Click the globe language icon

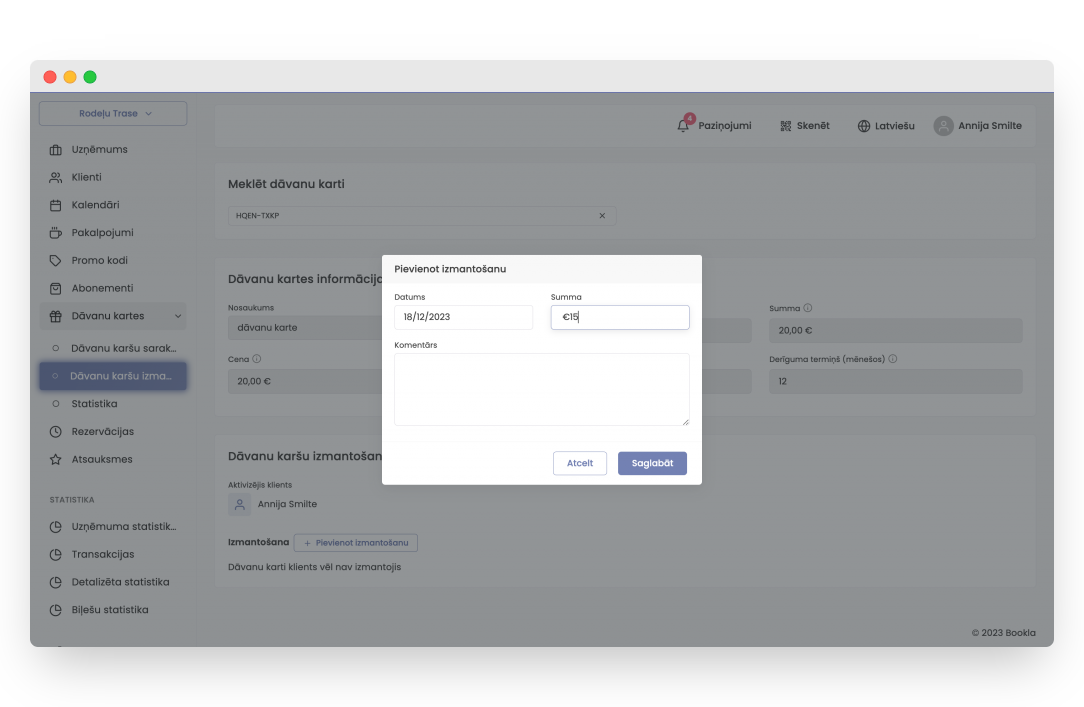coord(864,126)
